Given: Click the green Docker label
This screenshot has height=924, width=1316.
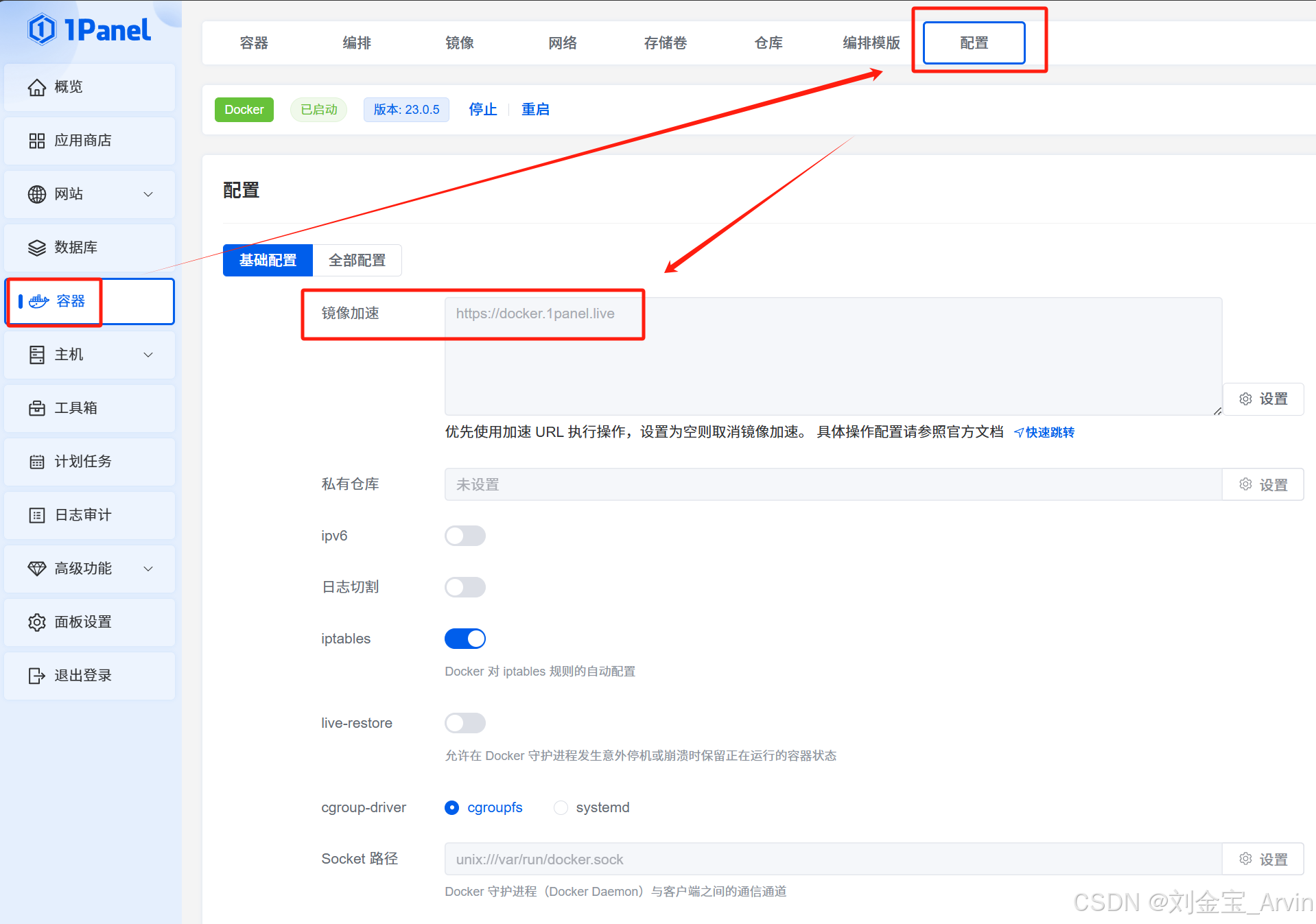Looking at the screenshot, I should coord(244,109).
